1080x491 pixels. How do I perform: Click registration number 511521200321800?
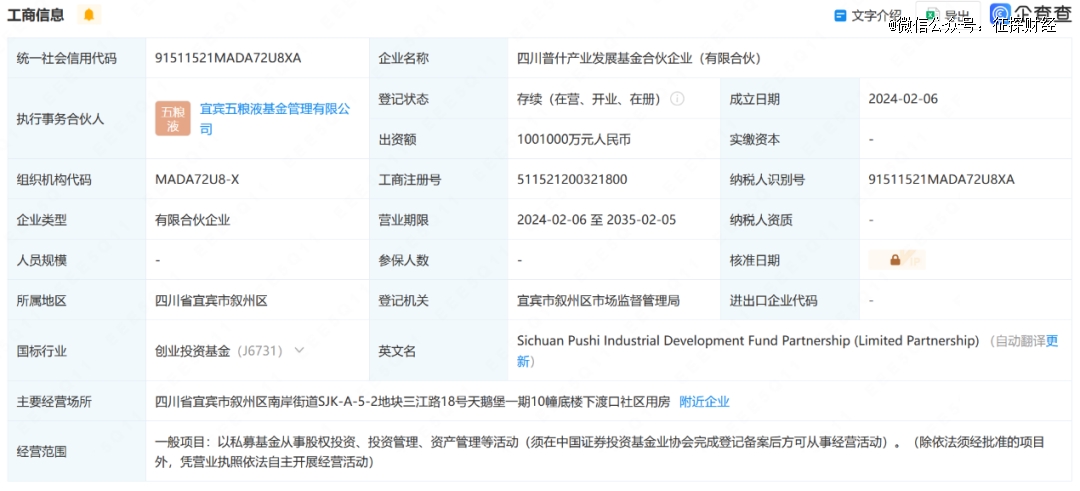(572, 180)
